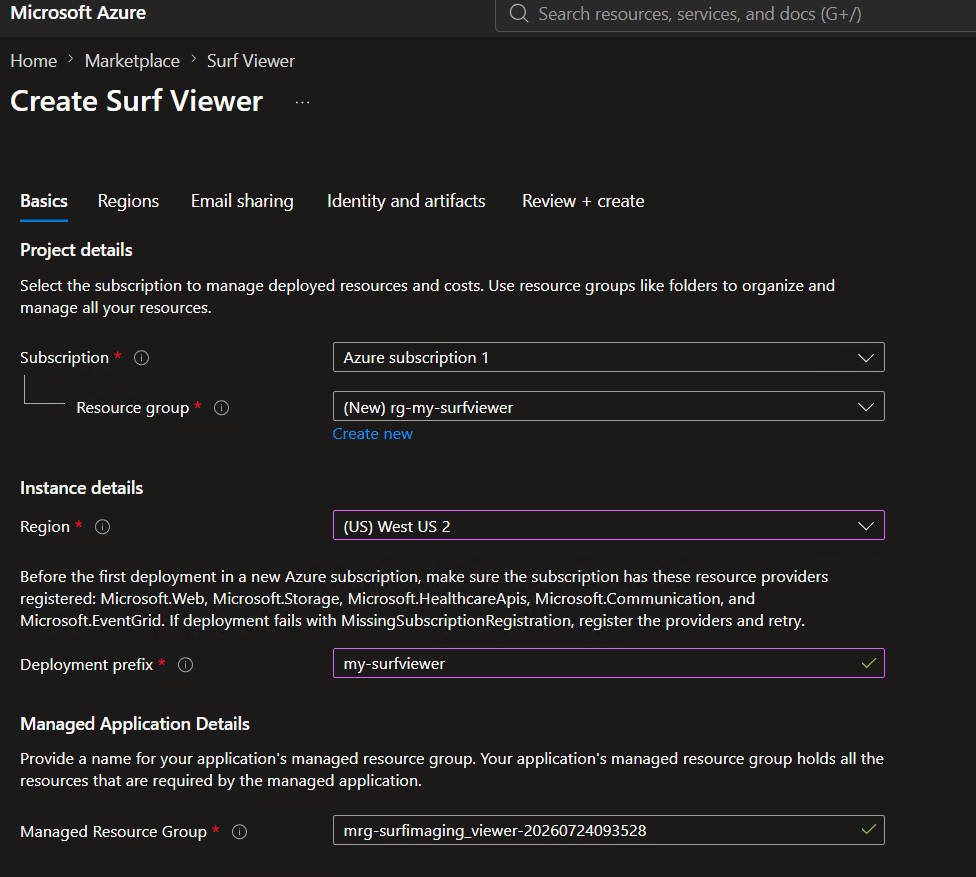Click the Deployment prefix field label
The width and height of the screenshot is (976, 877).
pos(87,665)
